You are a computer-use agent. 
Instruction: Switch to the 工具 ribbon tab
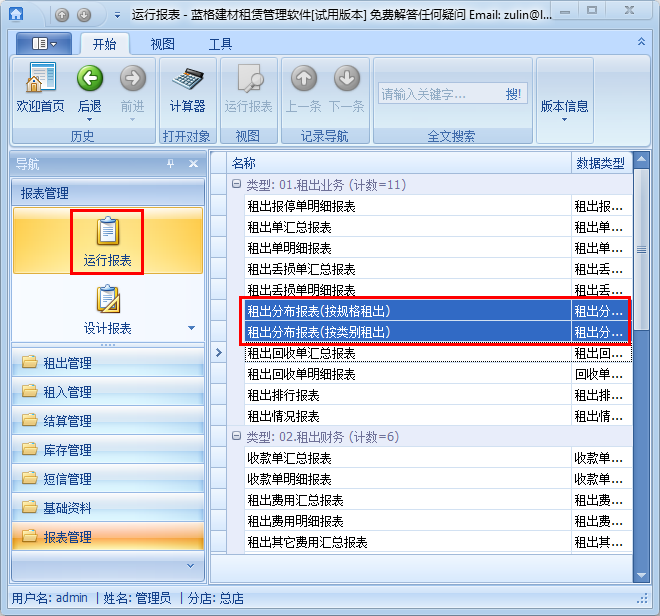[220, 45]
